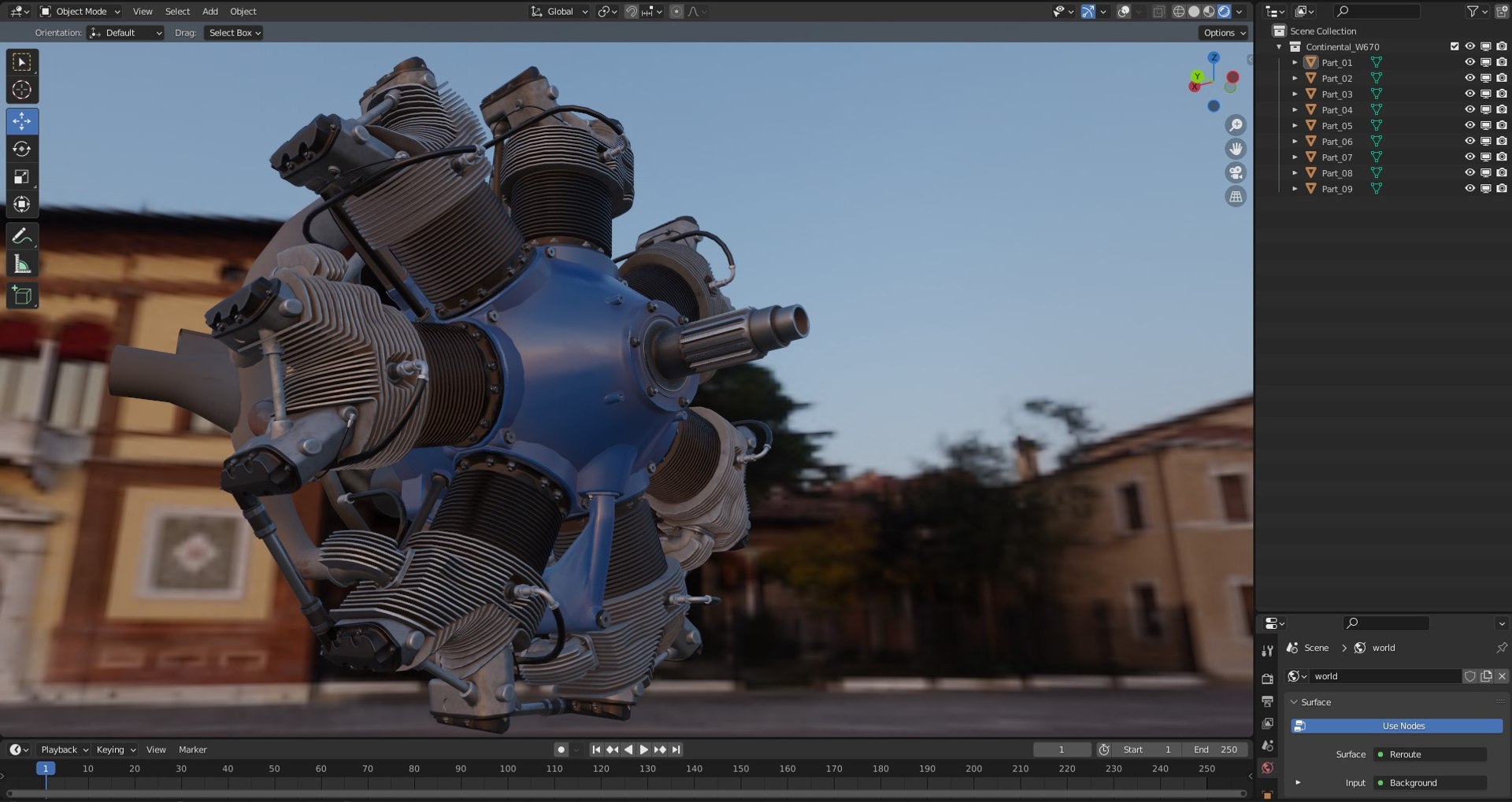Open the Output properties tab icon

[x=1267, y=701]
